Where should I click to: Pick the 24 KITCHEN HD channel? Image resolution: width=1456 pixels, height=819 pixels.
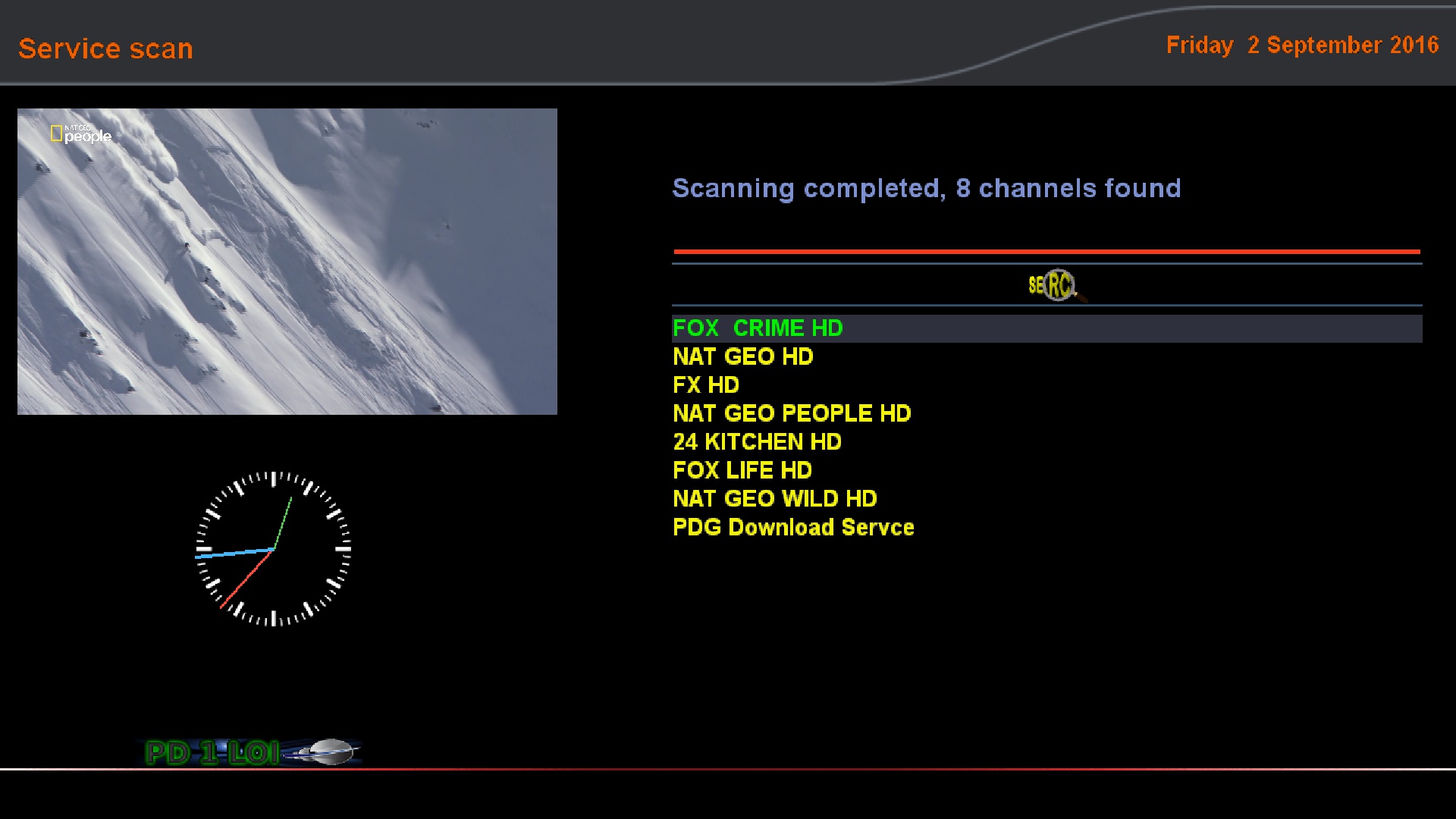click(x=756, y=442)
